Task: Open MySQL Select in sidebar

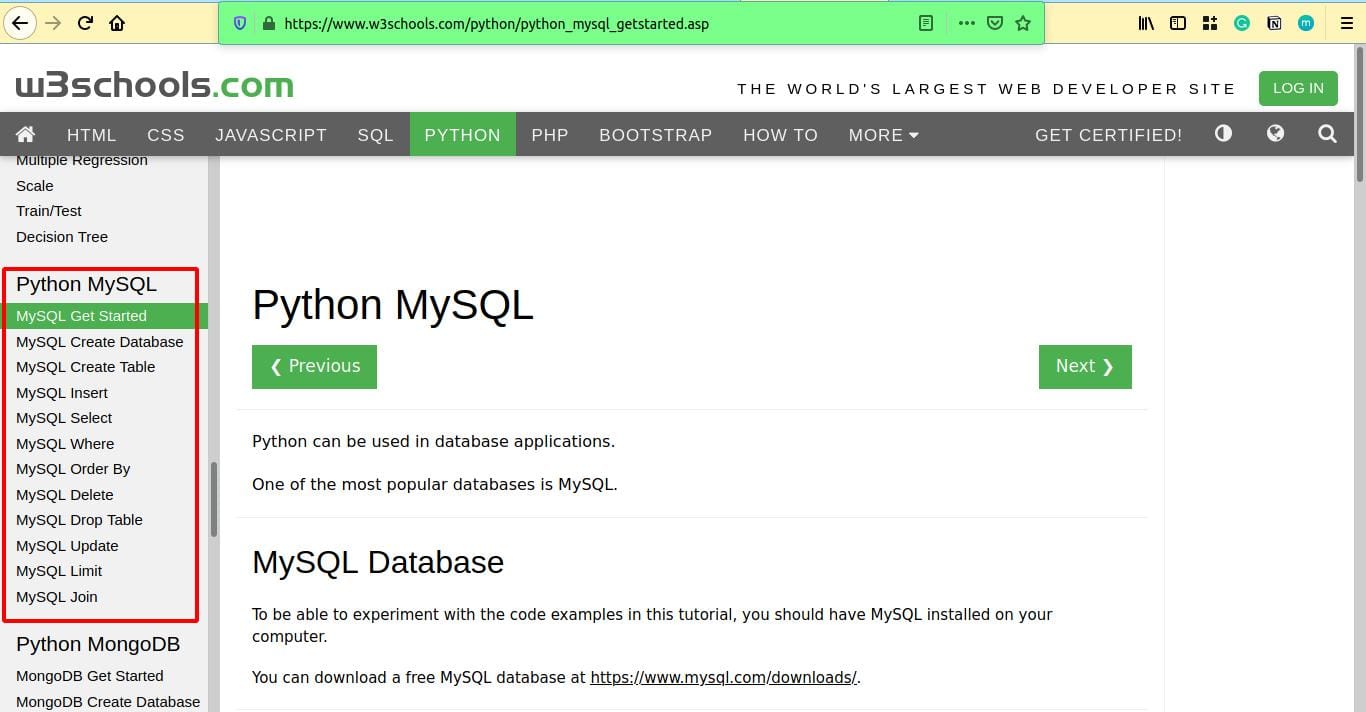Action: [64, 418]
